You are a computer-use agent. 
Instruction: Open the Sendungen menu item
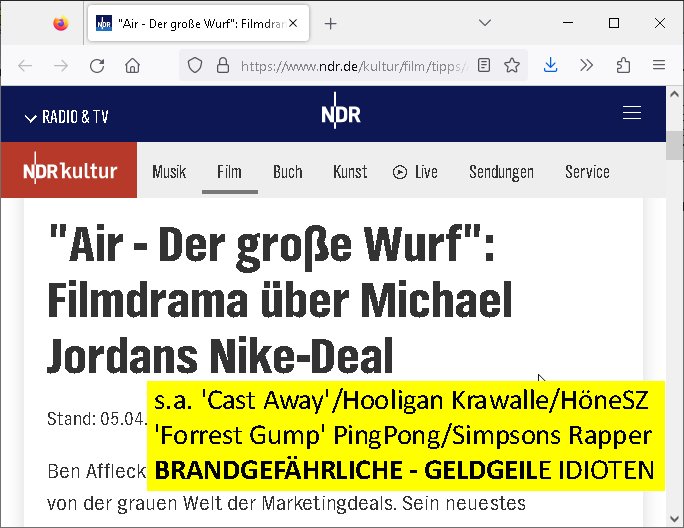point(502,172)
